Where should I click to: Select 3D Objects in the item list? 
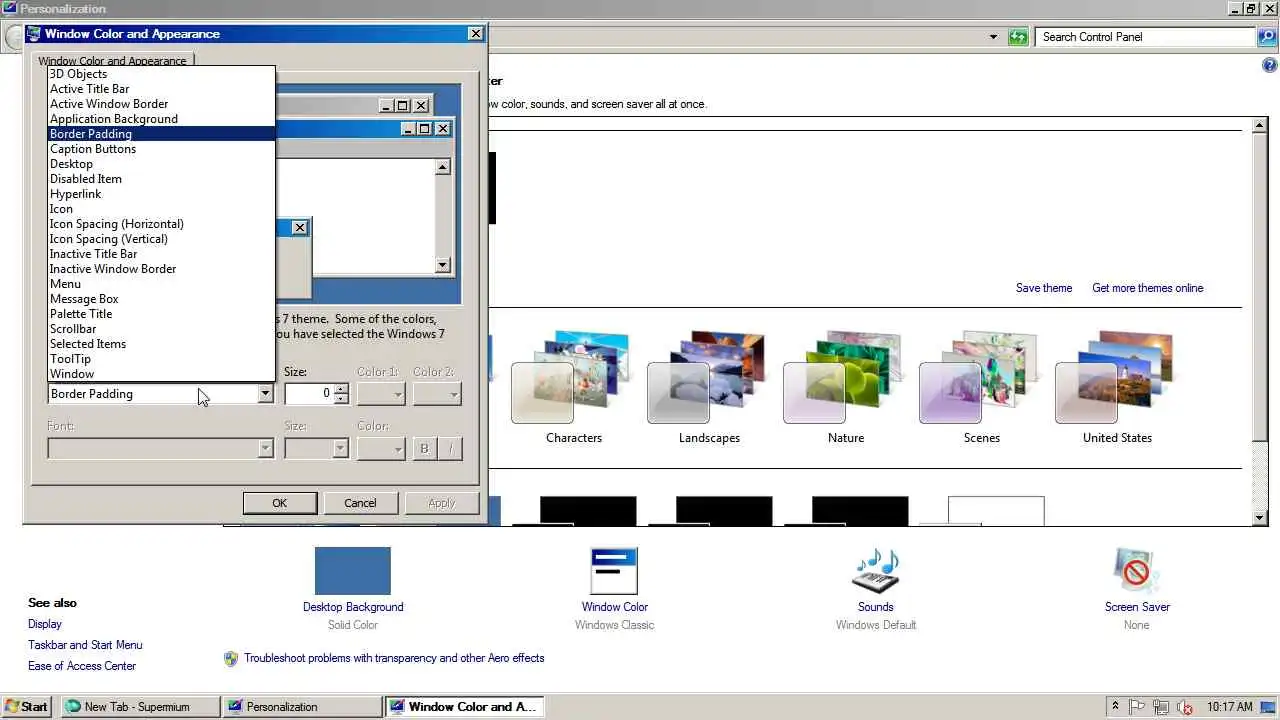pyautogui.click(x=161, y=74)
